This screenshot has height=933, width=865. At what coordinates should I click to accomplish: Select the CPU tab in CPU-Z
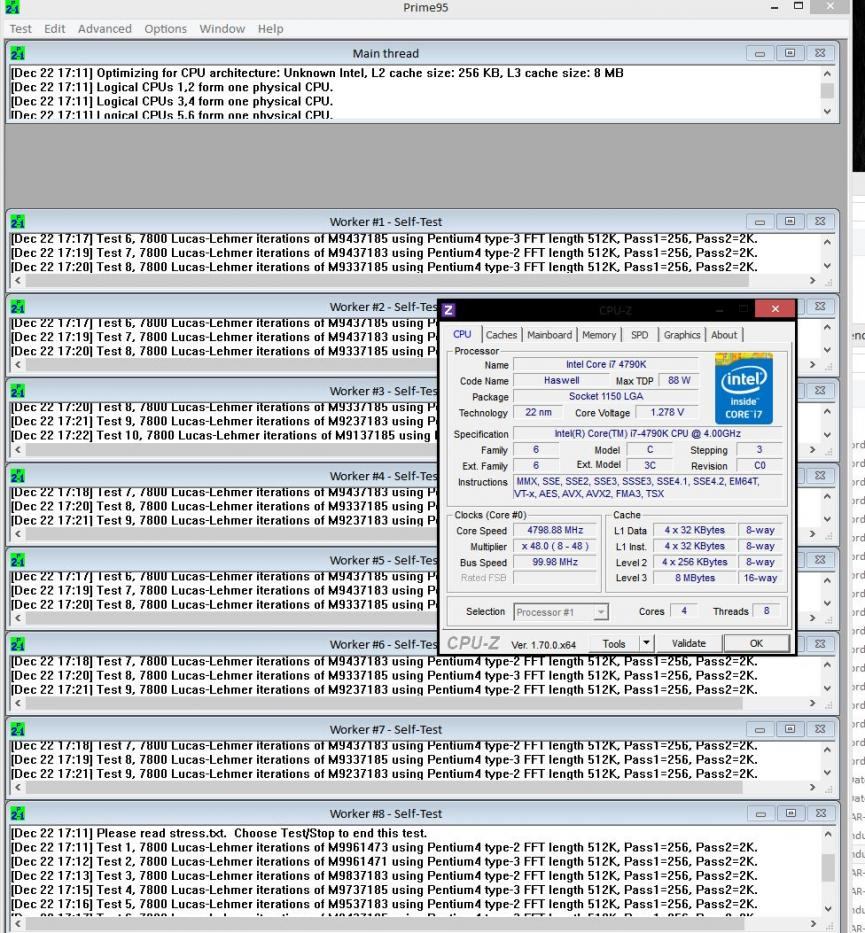(x=462, y=334)
